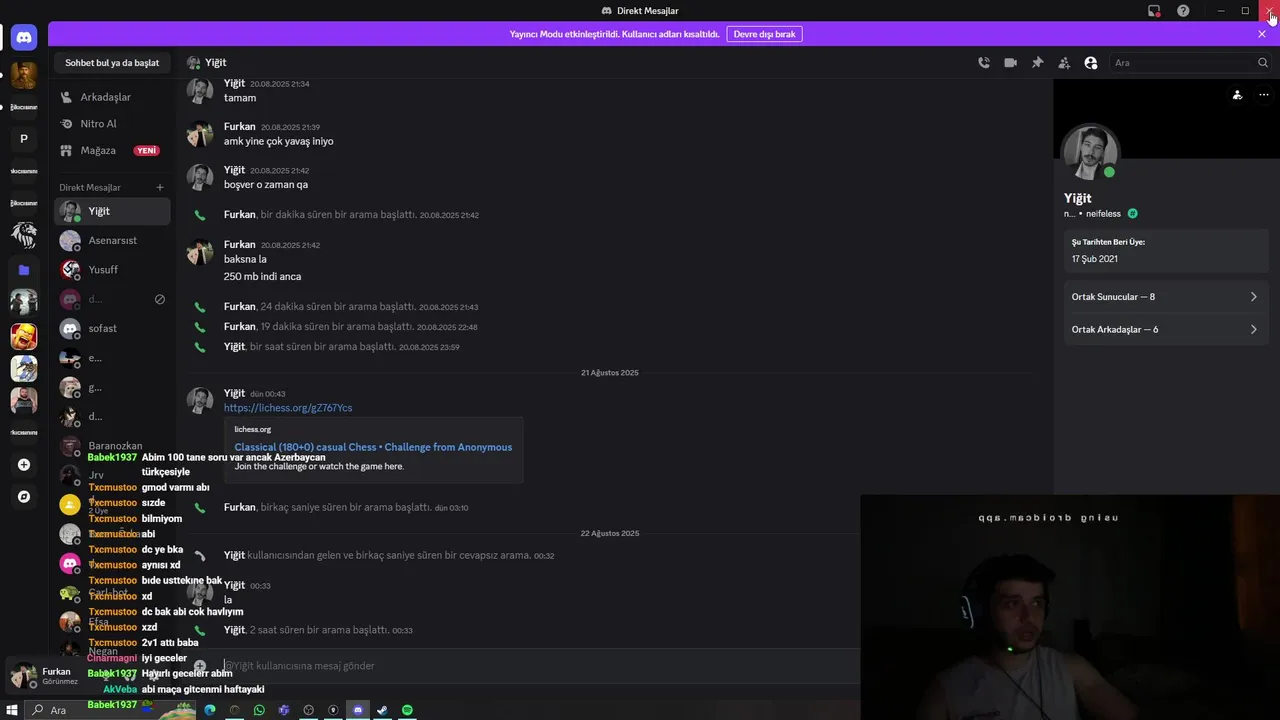Screen dimensions: 1280x720
Task: Open the Arkadaşlar tab
Action: pos(112,97)
